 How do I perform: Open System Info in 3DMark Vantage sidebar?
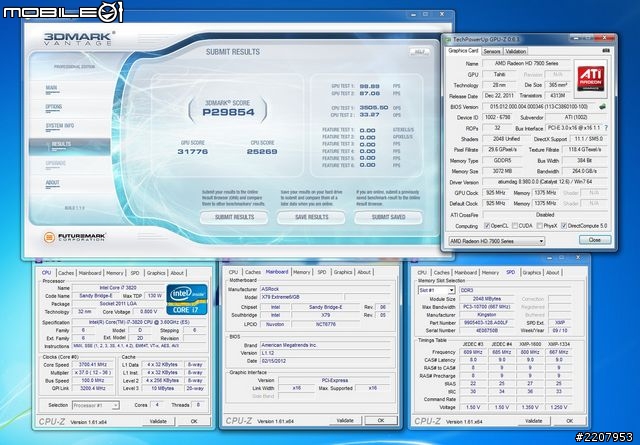60,126
